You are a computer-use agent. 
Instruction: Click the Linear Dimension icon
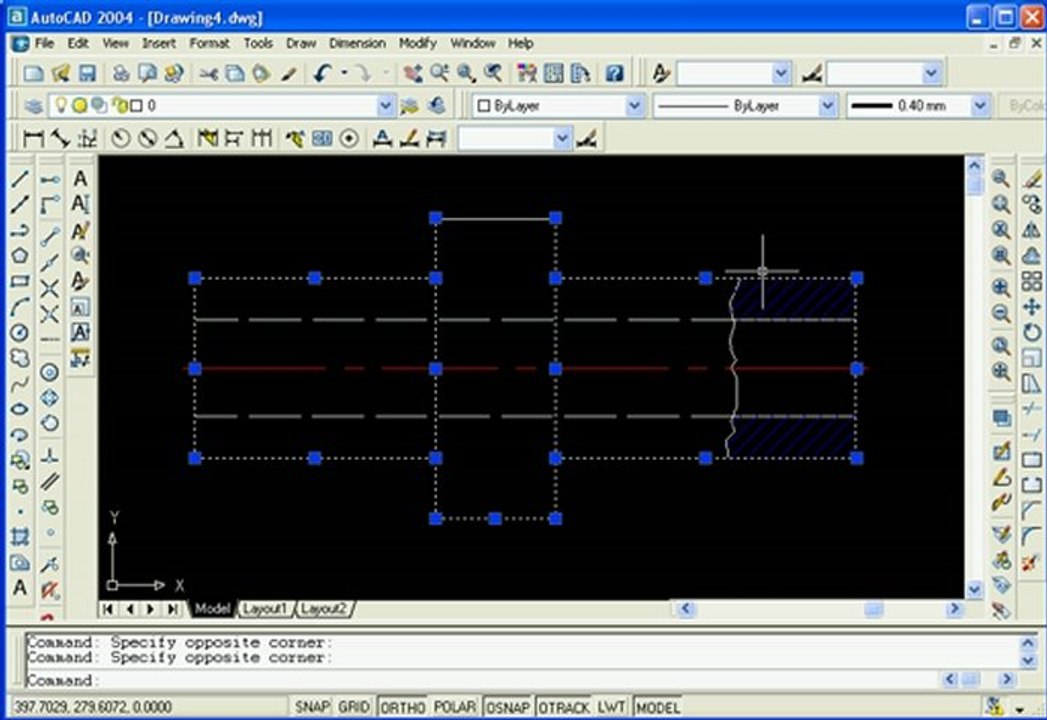(33, 138)
